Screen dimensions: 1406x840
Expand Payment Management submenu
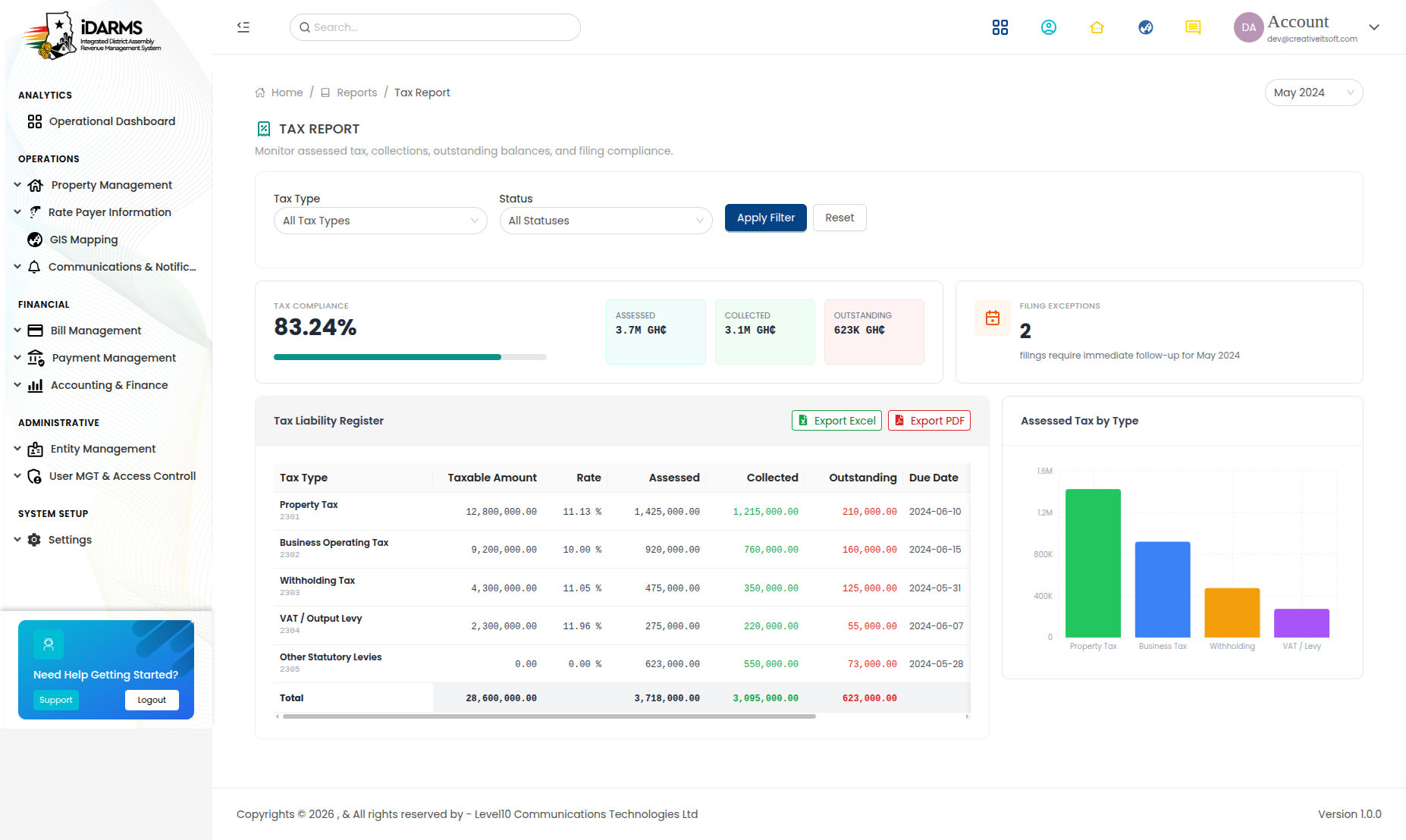tap(17, 358)
